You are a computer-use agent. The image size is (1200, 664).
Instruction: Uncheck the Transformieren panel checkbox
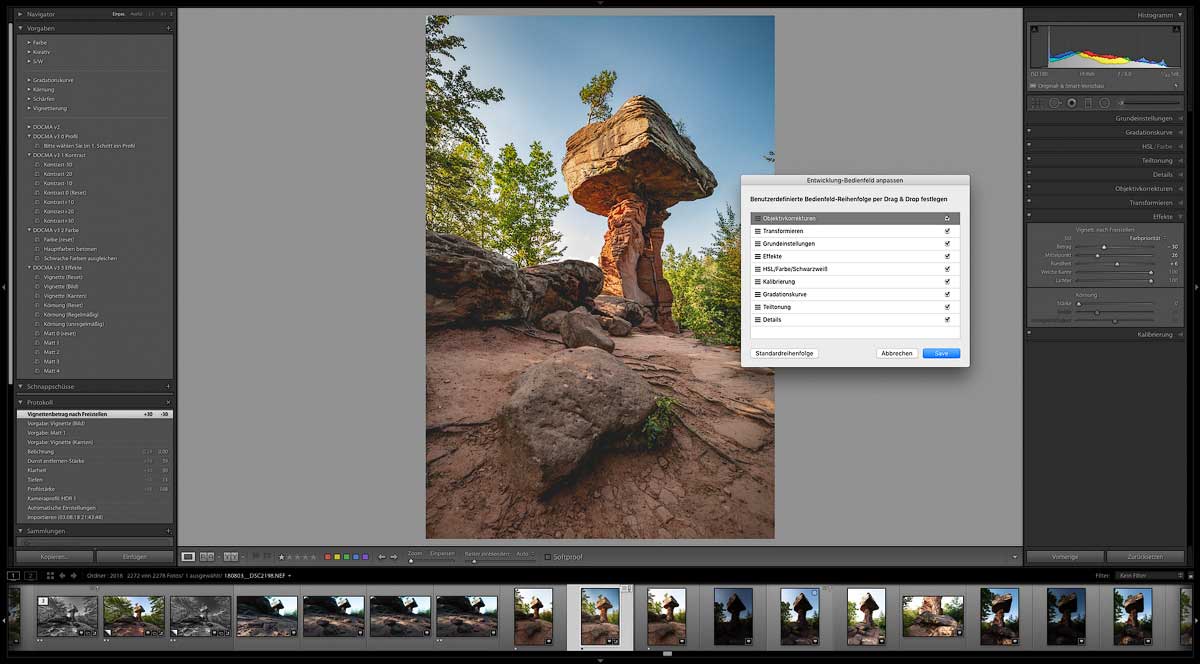point(947,231)
